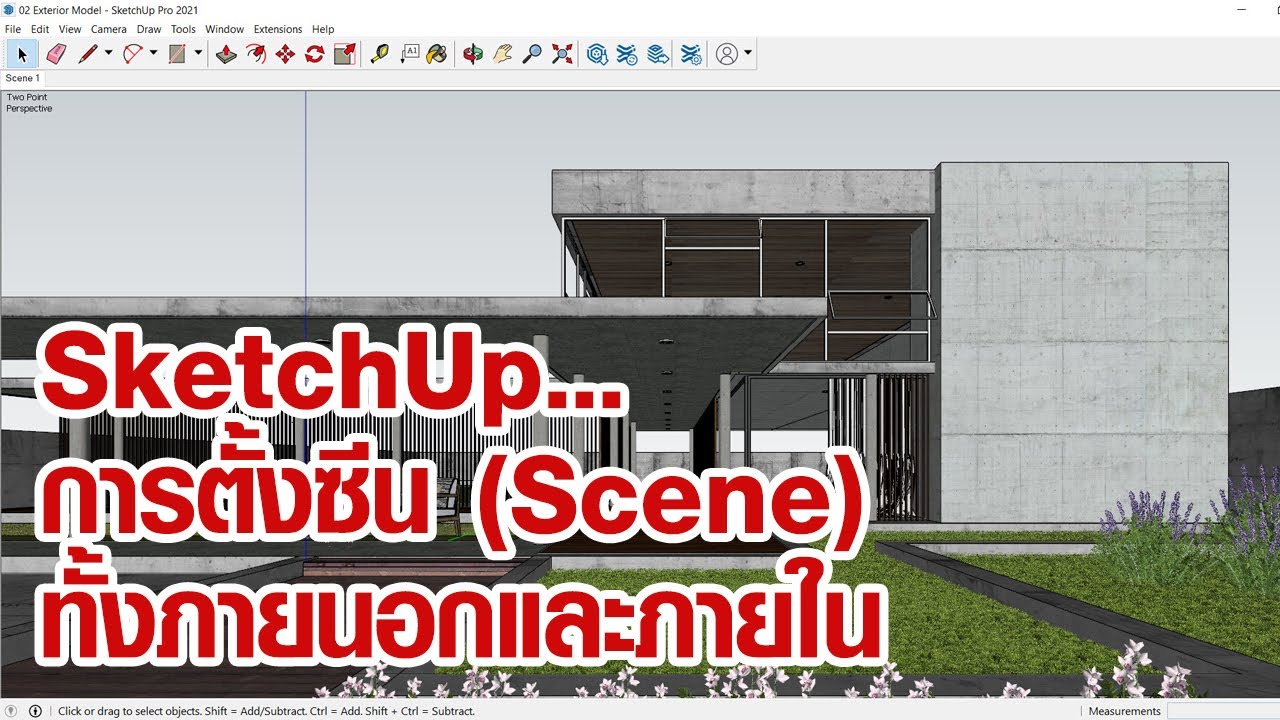1280x720 pixels.
Task: Expand the account dropdown arrow
Action: [x=748, y=54]
